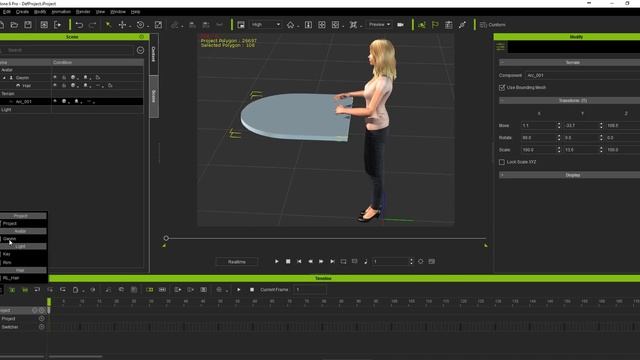Screen dimensions: 640x360
Task: Open the Edit menu
Action: coord(7,12)
